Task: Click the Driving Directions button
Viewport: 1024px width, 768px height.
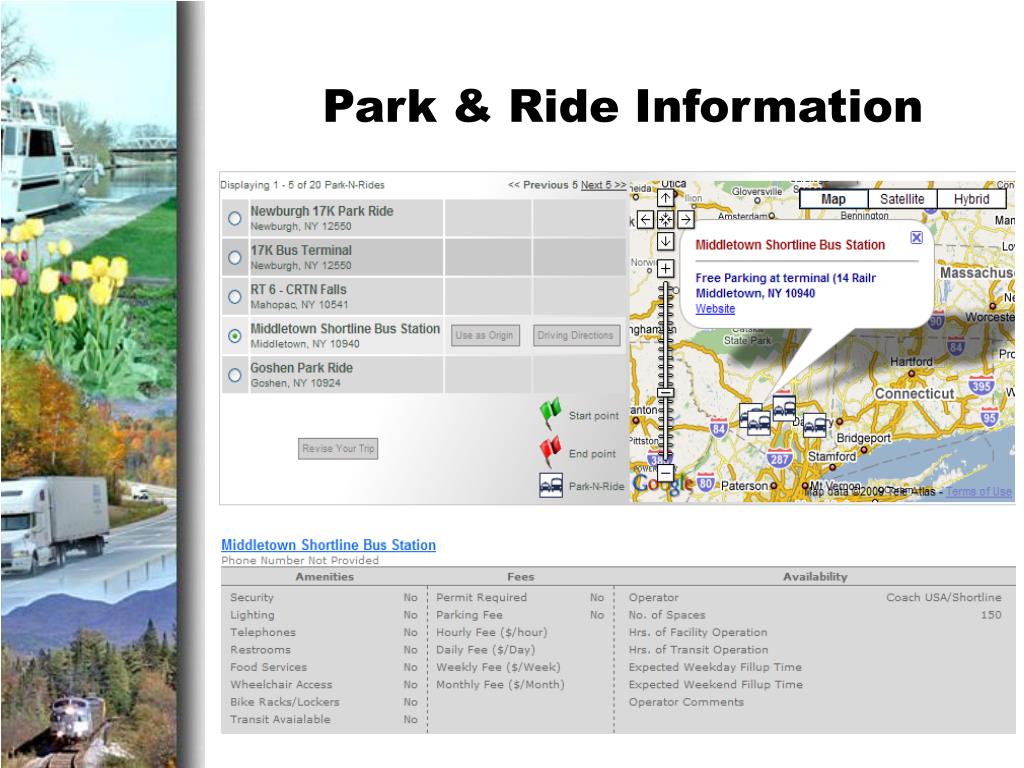Action: (x=575, y=336)
